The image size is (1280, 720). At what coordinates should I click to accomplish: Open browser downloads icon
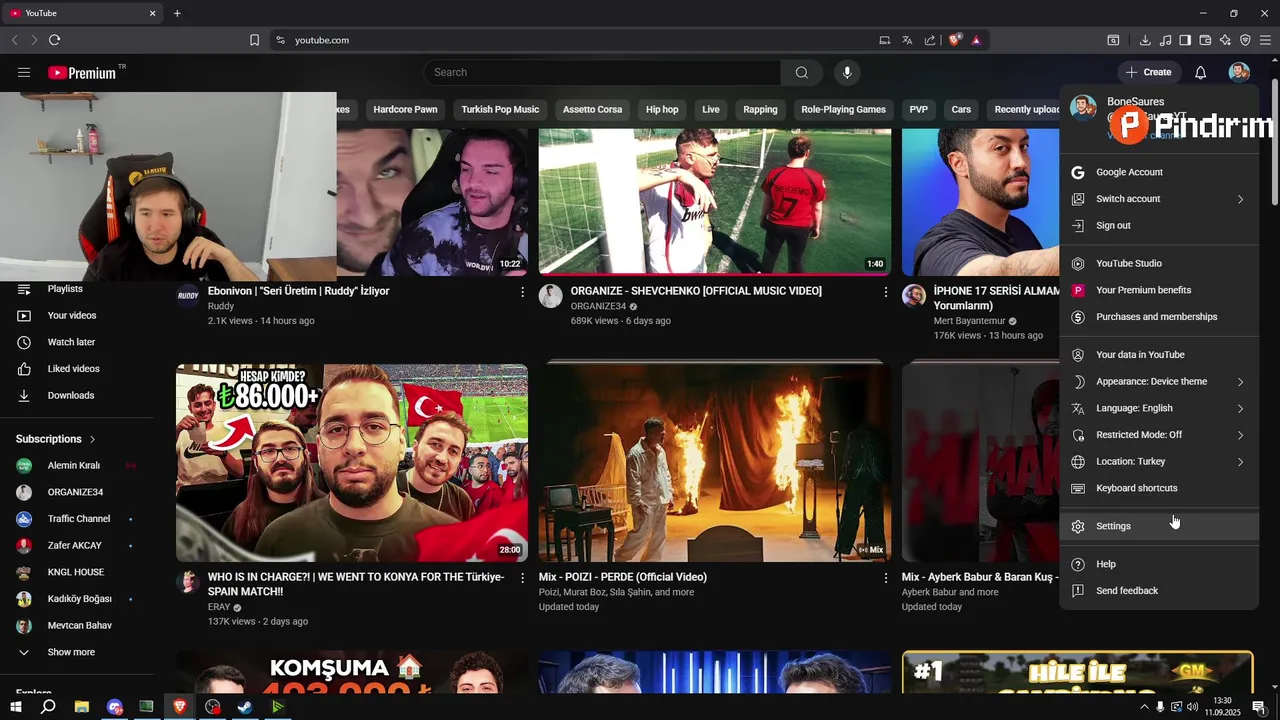pos(1145,40)
